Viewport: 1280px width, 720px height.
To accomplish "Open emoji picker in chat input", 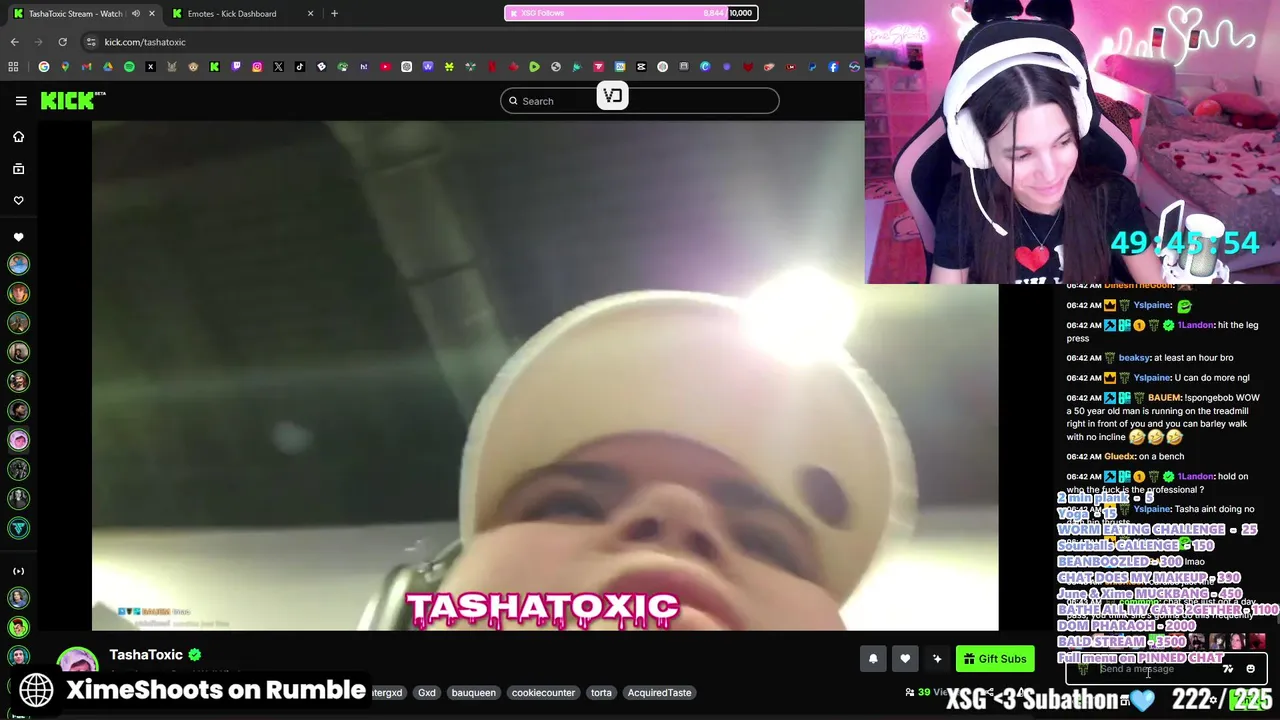I will [x=1250, y=669].
